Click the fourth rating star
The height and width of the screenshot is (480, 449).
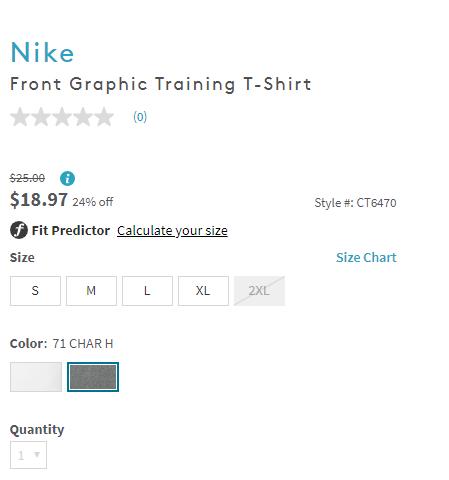pos(83,117)
